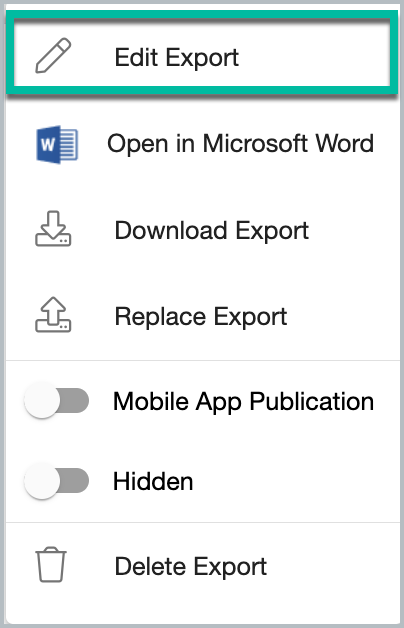Choose Open in Microsoft Word
The height and width of the screenshot is (628, 404).
point(240,144)
